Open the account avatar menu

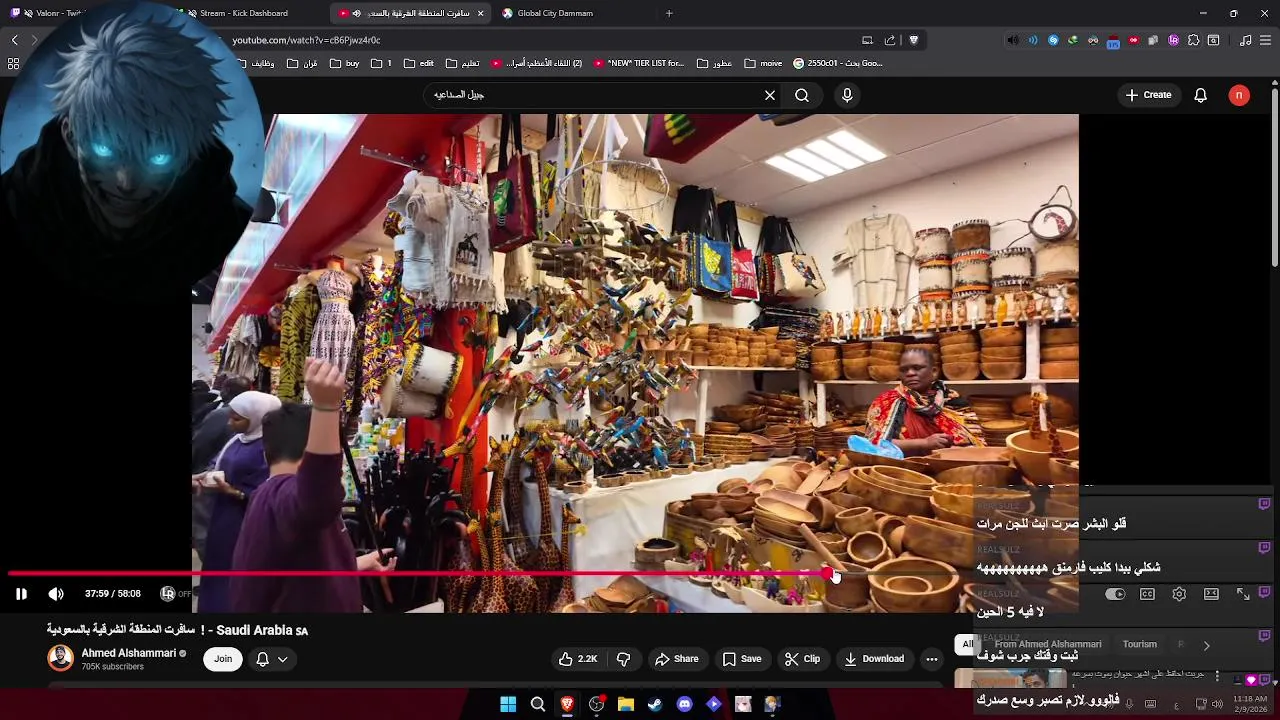click(x=1239, y=95)
